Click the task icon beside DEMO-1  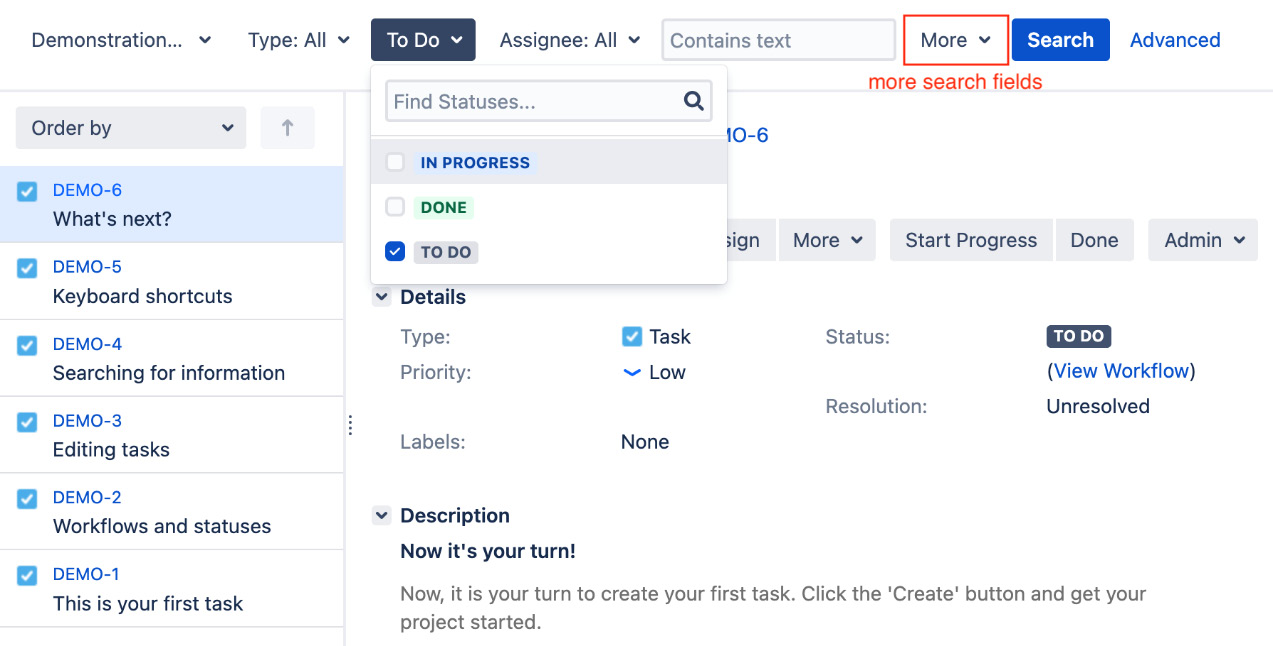tap(27, 576)
